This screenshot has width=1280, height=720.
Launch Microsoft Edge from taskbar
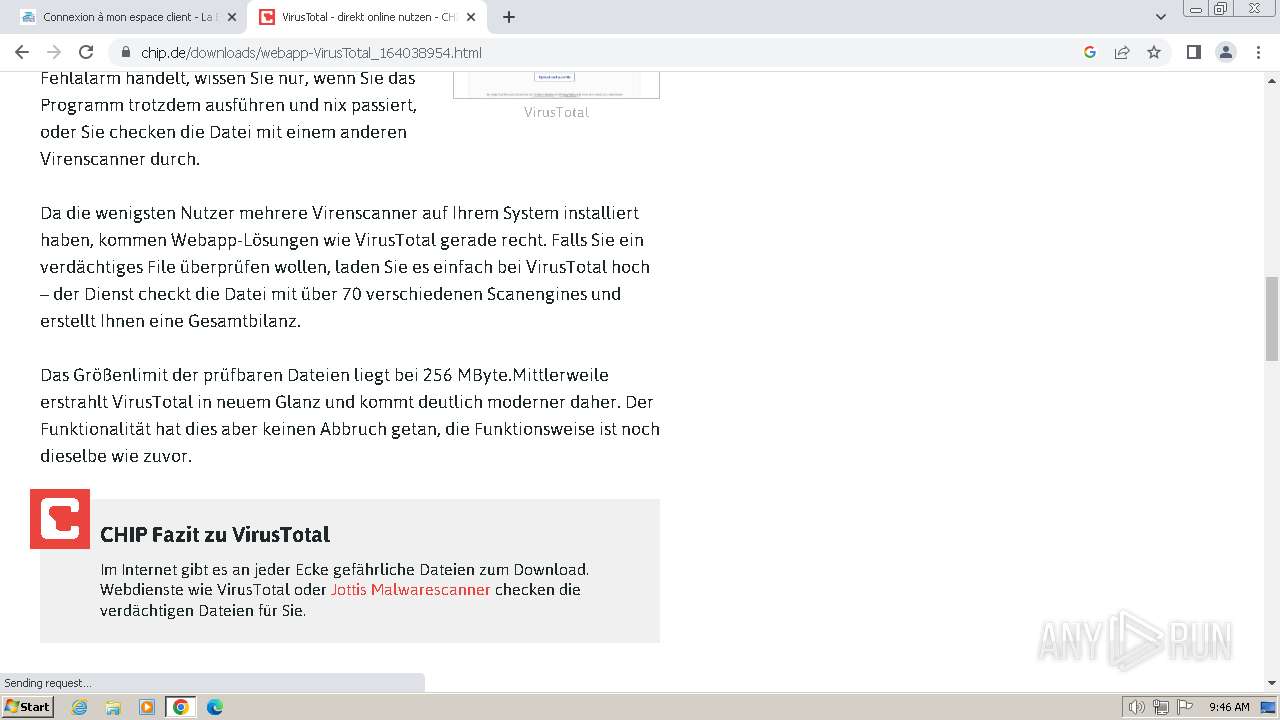[x=215, y=707]
